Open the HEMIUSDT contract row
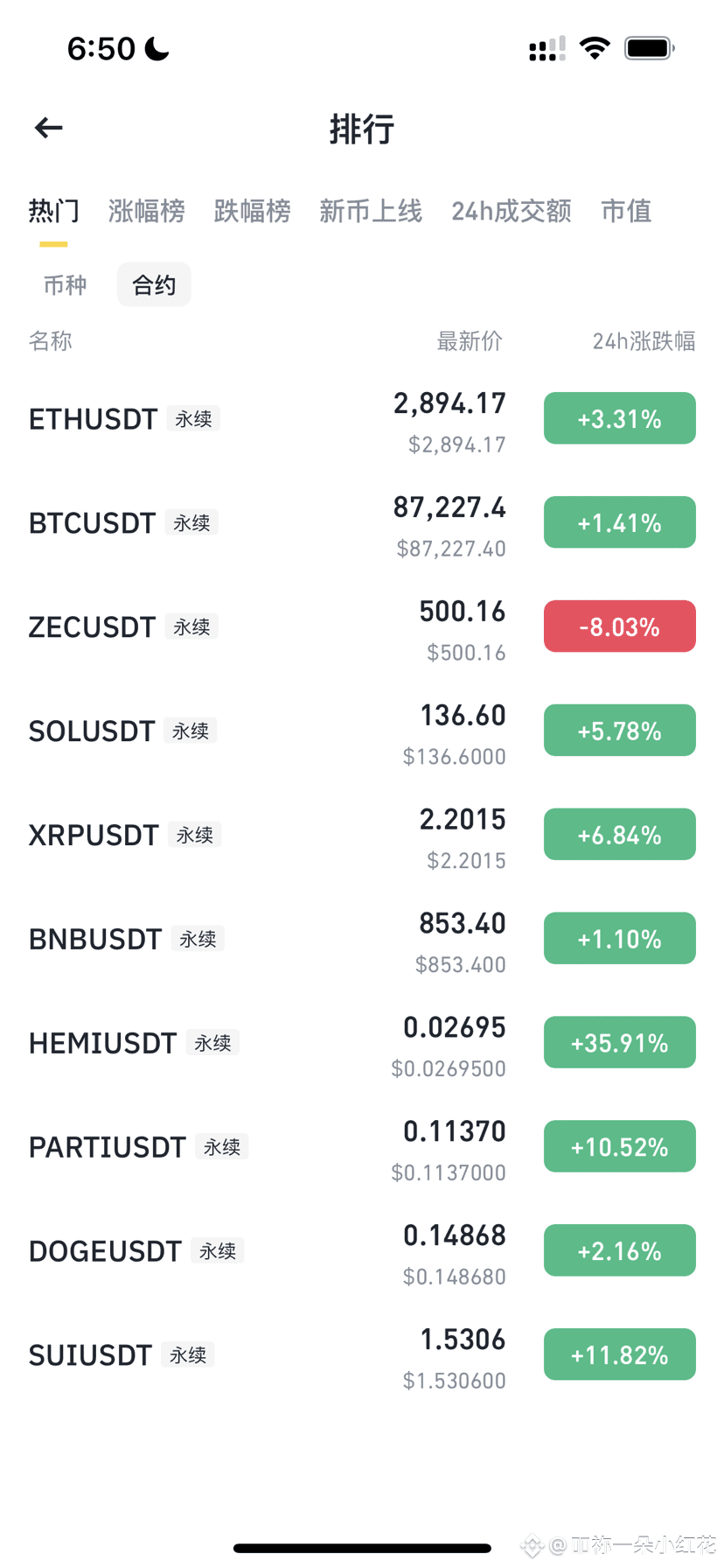Viewport: 724px width, 1568px height. tap(362, 1043)
